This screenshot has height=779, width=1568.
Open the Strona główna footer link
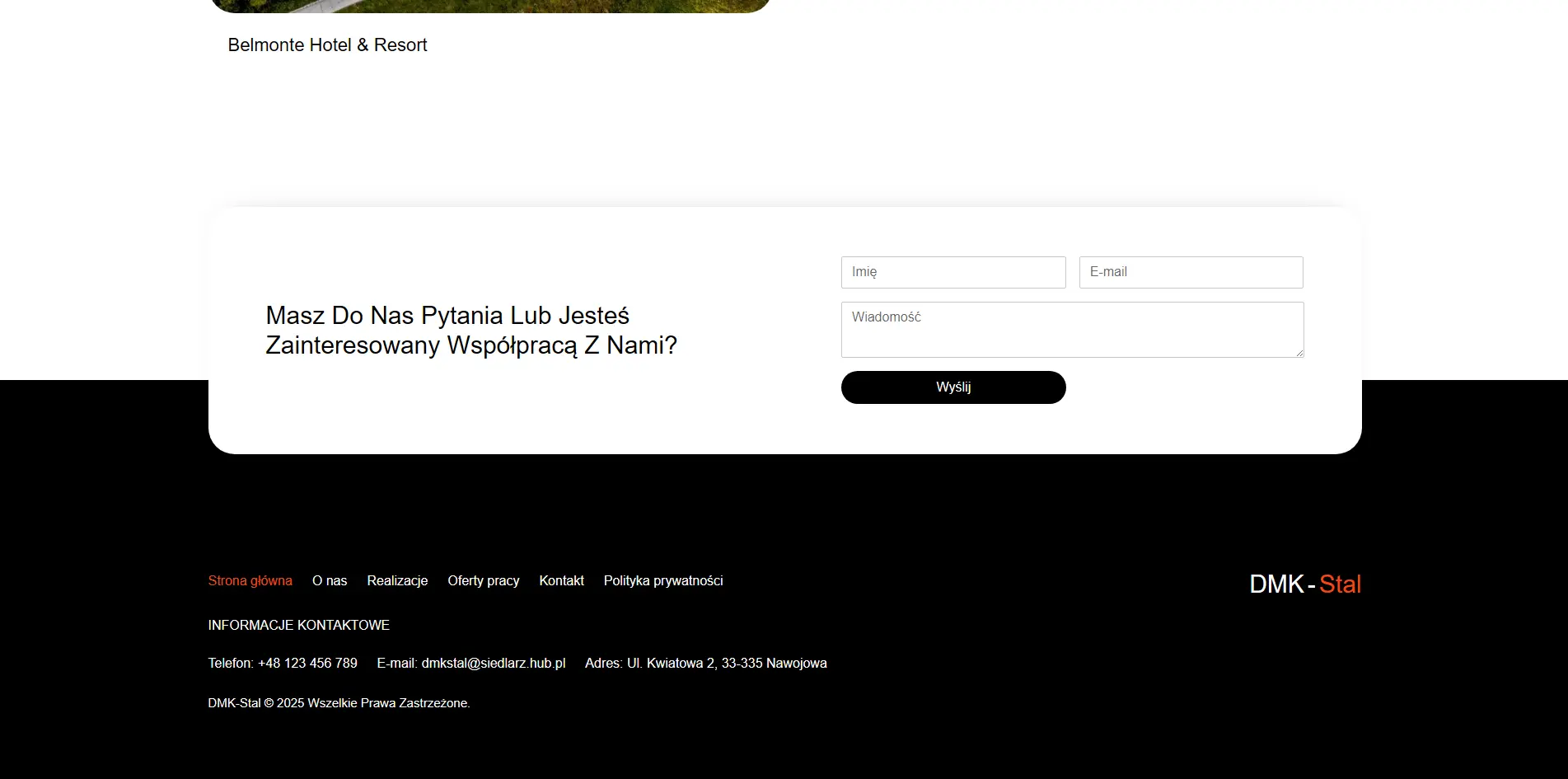pyautogui.click(x=250, y=581)
